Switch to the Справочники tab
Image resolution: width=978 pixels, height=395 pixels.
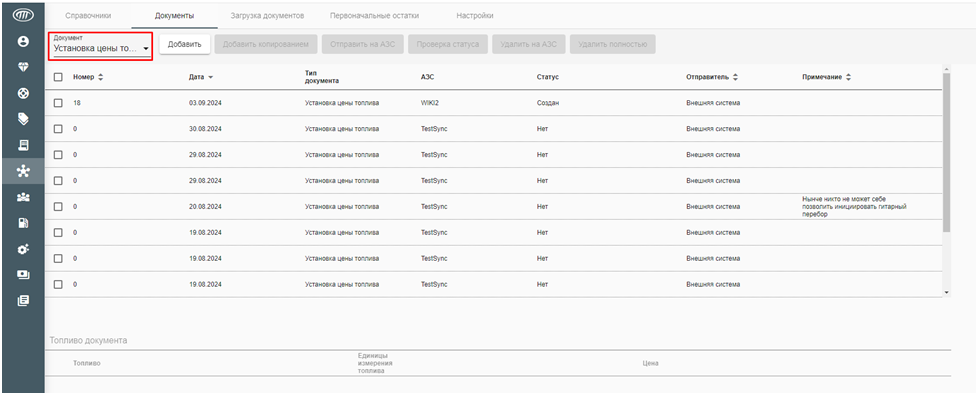coord(88,16)
